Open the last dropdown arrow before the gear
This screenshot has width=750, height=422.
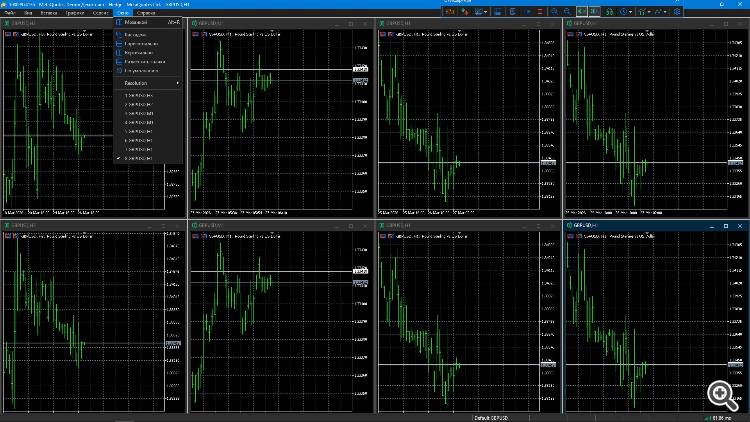(665, 12)
